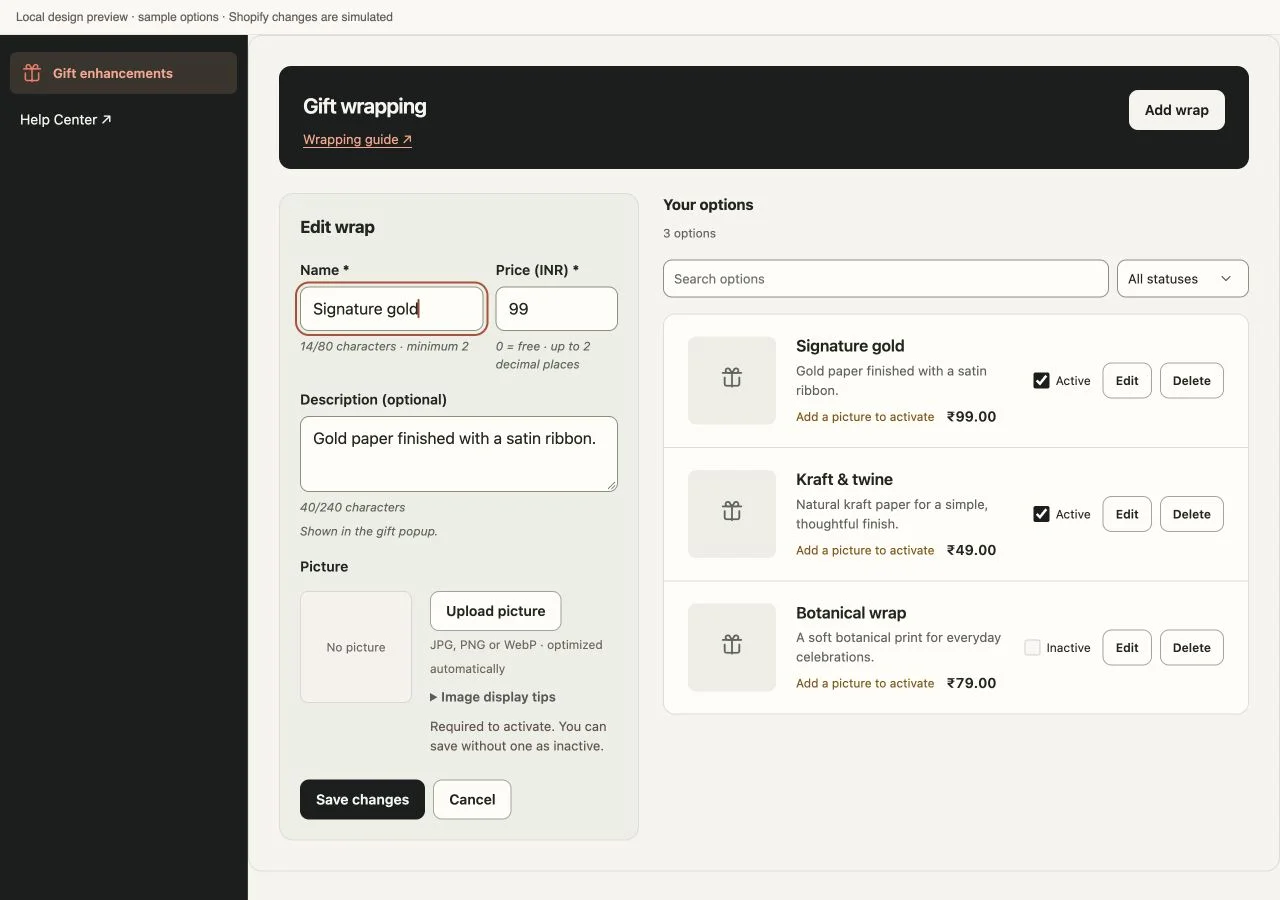1280x900 pixels.
Task: Click the ₹99.00 price text
Action: [971, 416]
